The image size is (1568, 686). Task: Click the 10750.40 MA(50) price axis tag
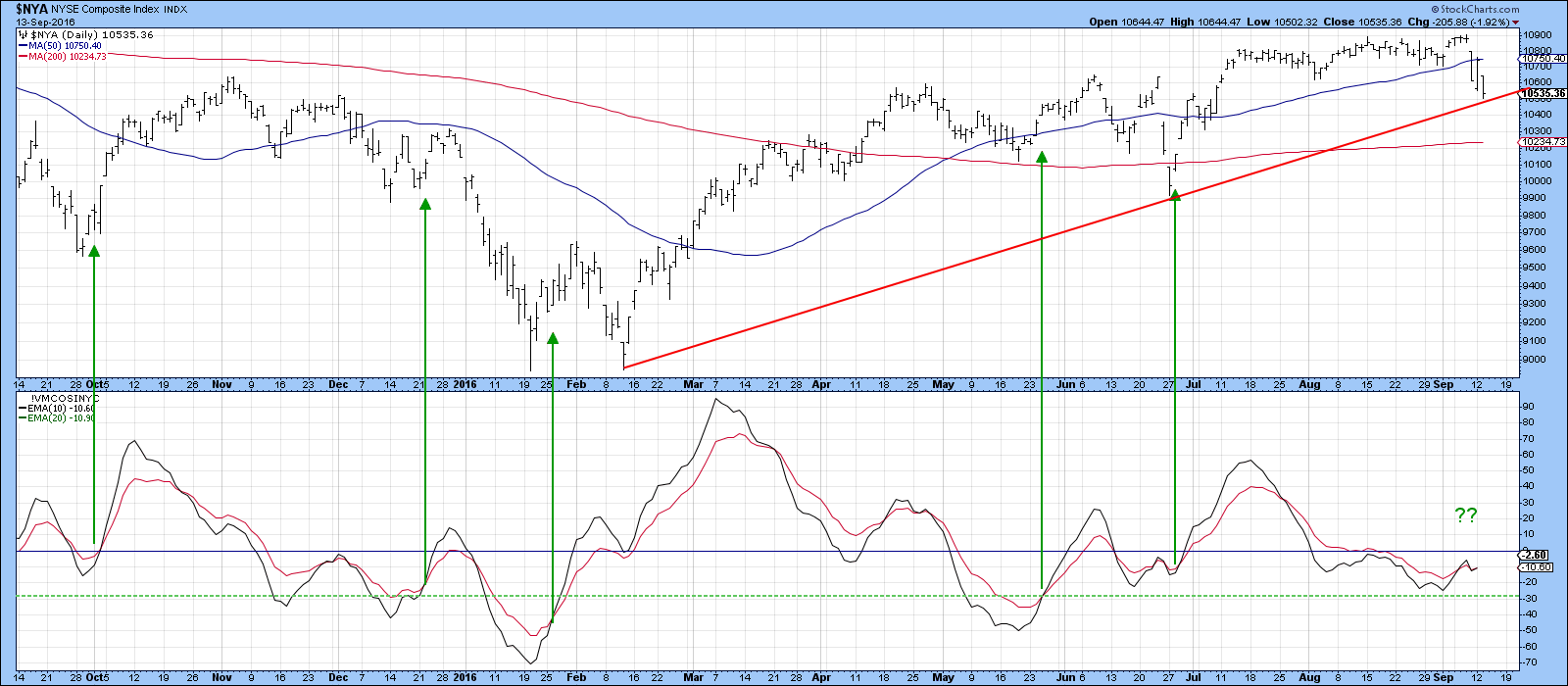(x=1543, y=59)
